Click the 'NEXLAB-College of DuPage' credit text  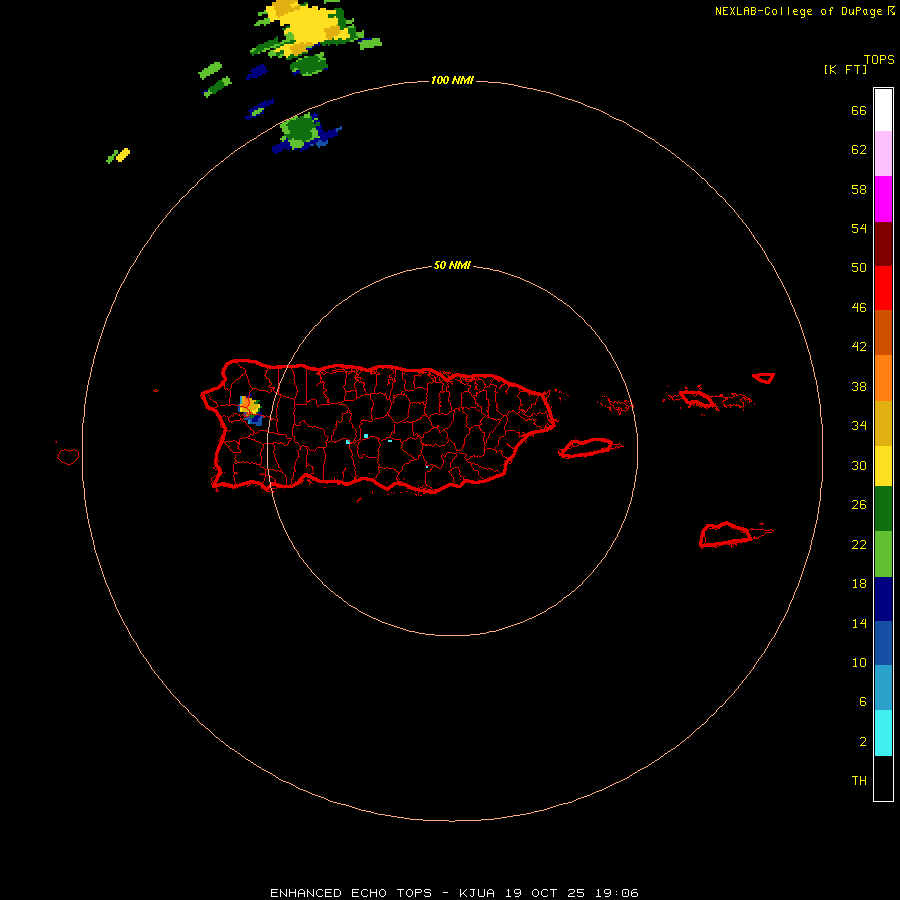tap(798, 11)
